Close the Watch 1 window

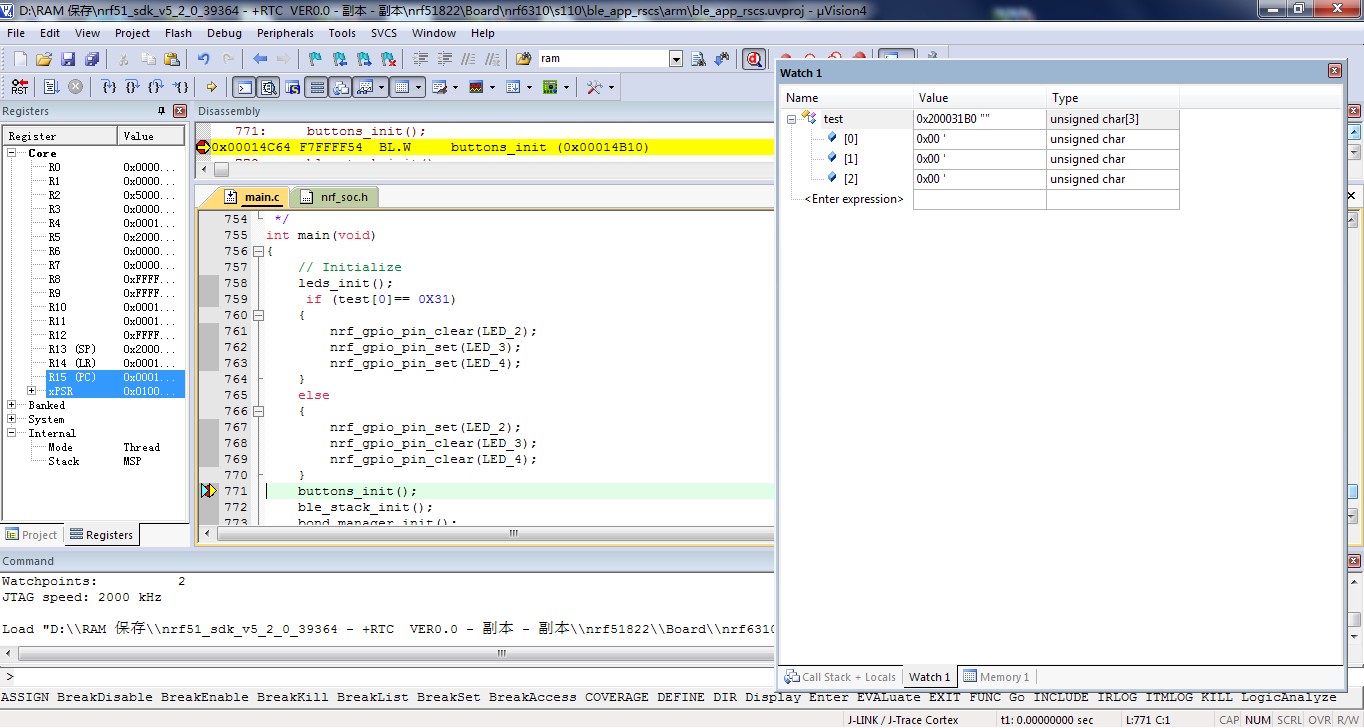click(x=1334, y=72)
